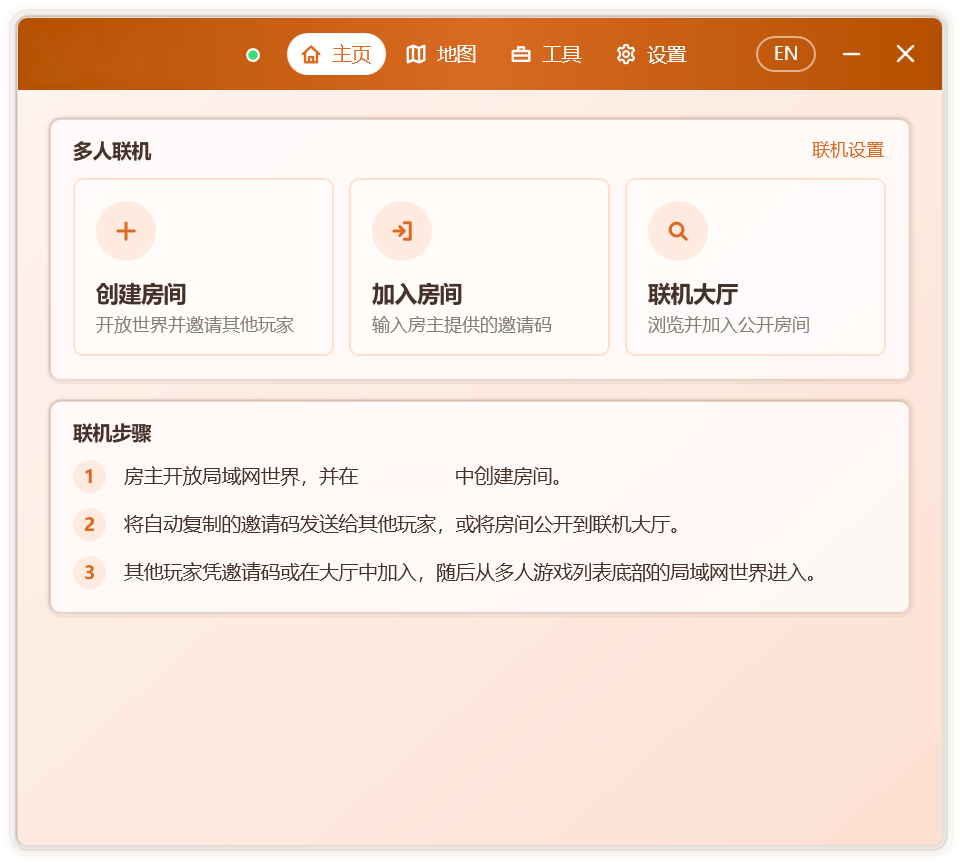Close the application window
This screenshot has height=863, width=960.
(906, 54)
